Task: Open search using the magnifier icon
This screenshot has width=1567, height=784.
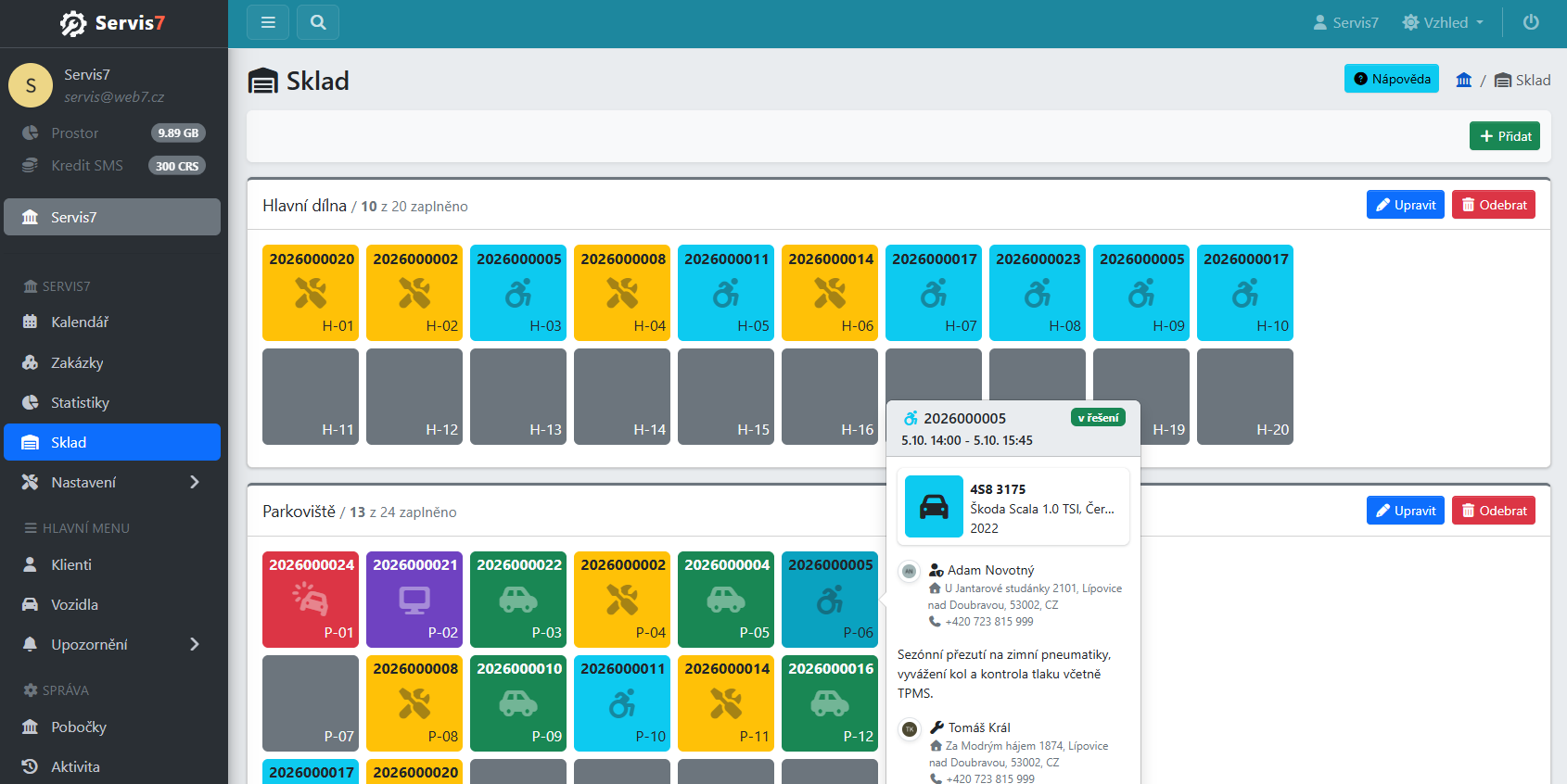Action: 318,22
